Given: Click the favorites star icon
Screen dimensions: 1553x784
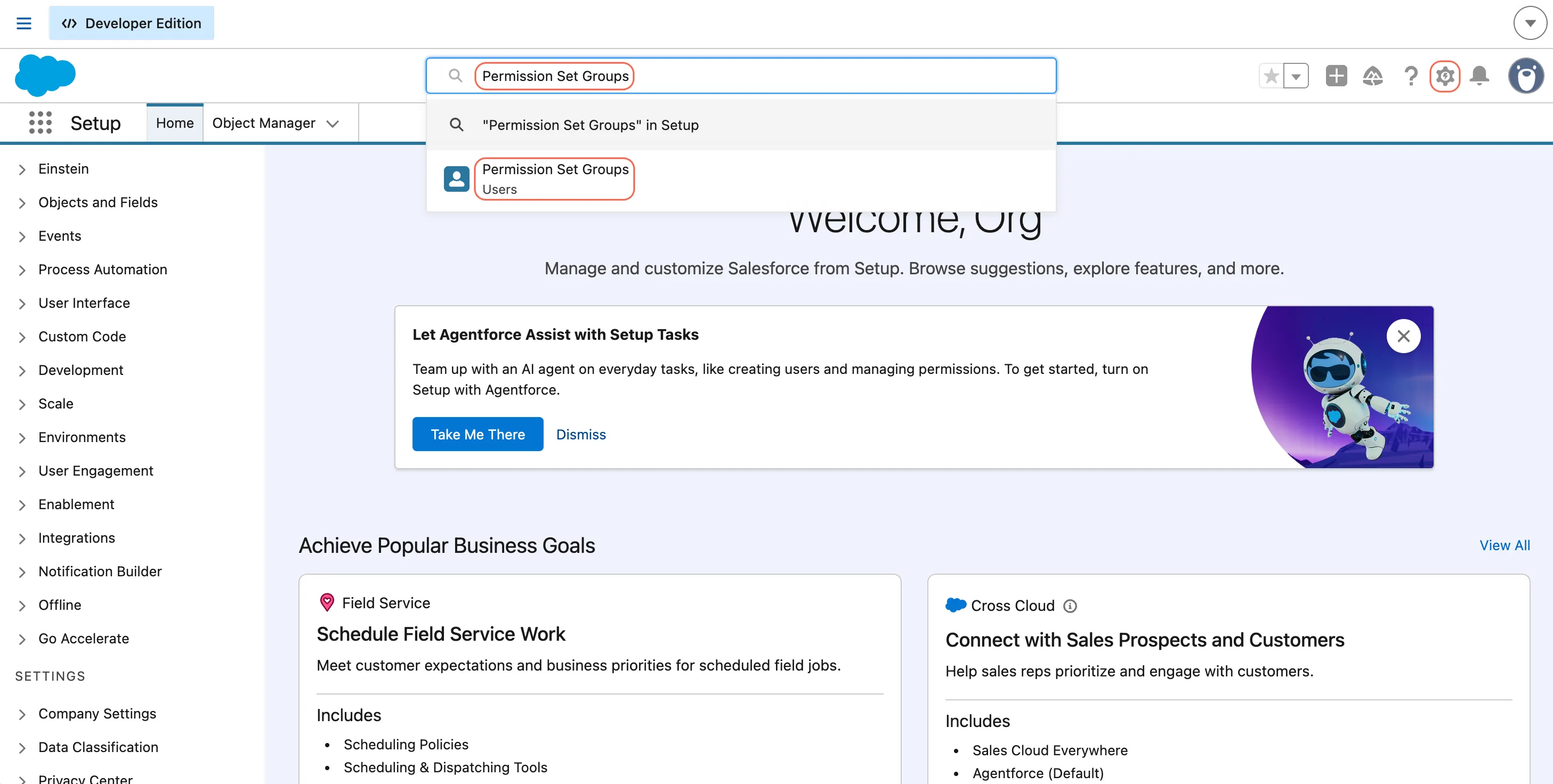Looking at the screenshot, I should [x=1272, y=76].
